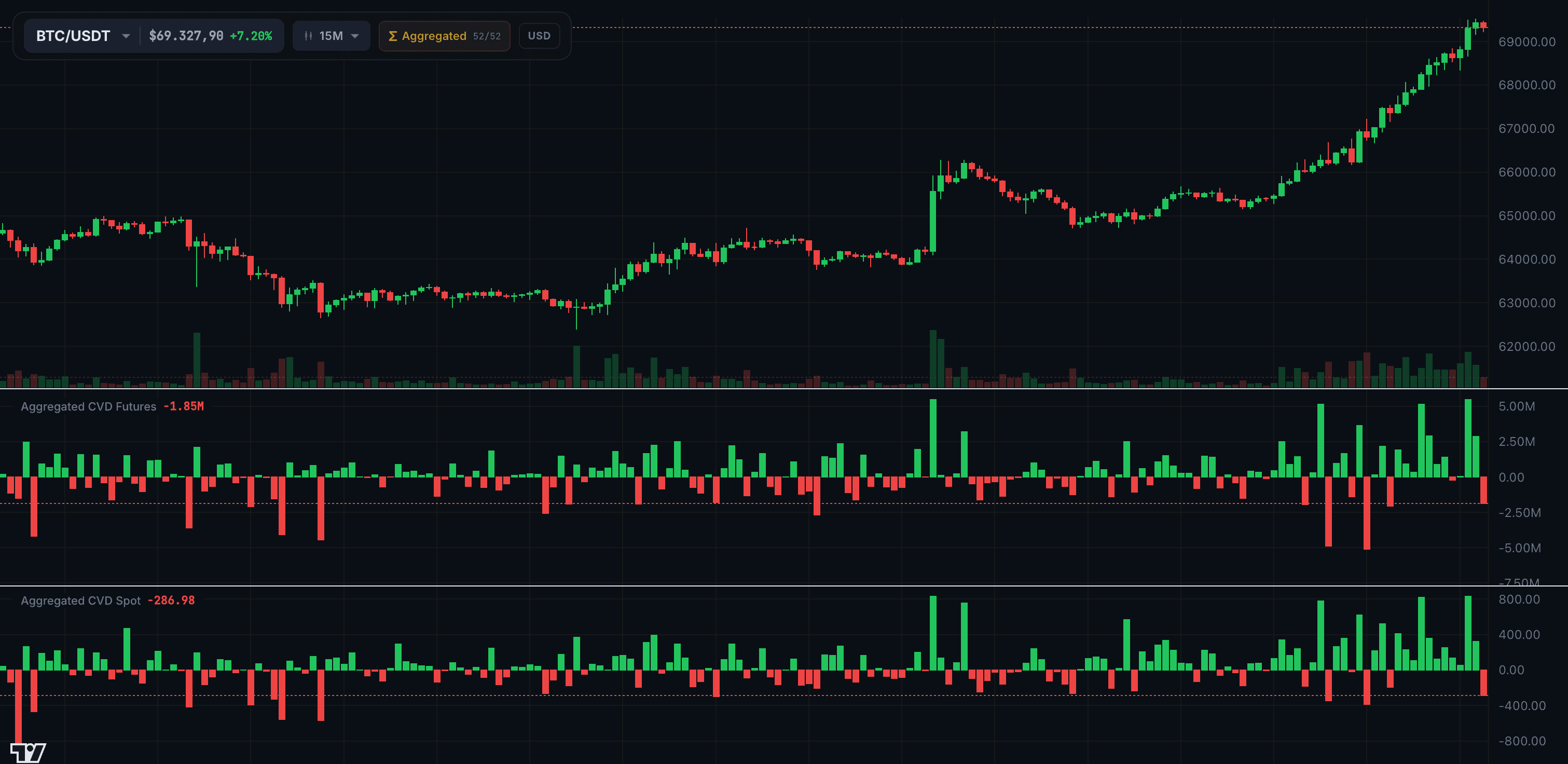Viewport: 1568px width, 764px height.
Task: Click the -286.98 Spot CVD readout
Action: click(x=171, y=600)
